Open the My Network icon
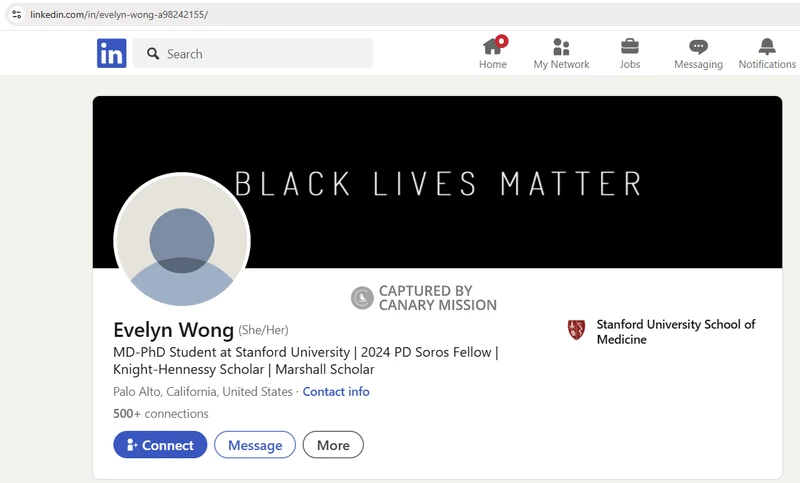 tap(561, 46)
